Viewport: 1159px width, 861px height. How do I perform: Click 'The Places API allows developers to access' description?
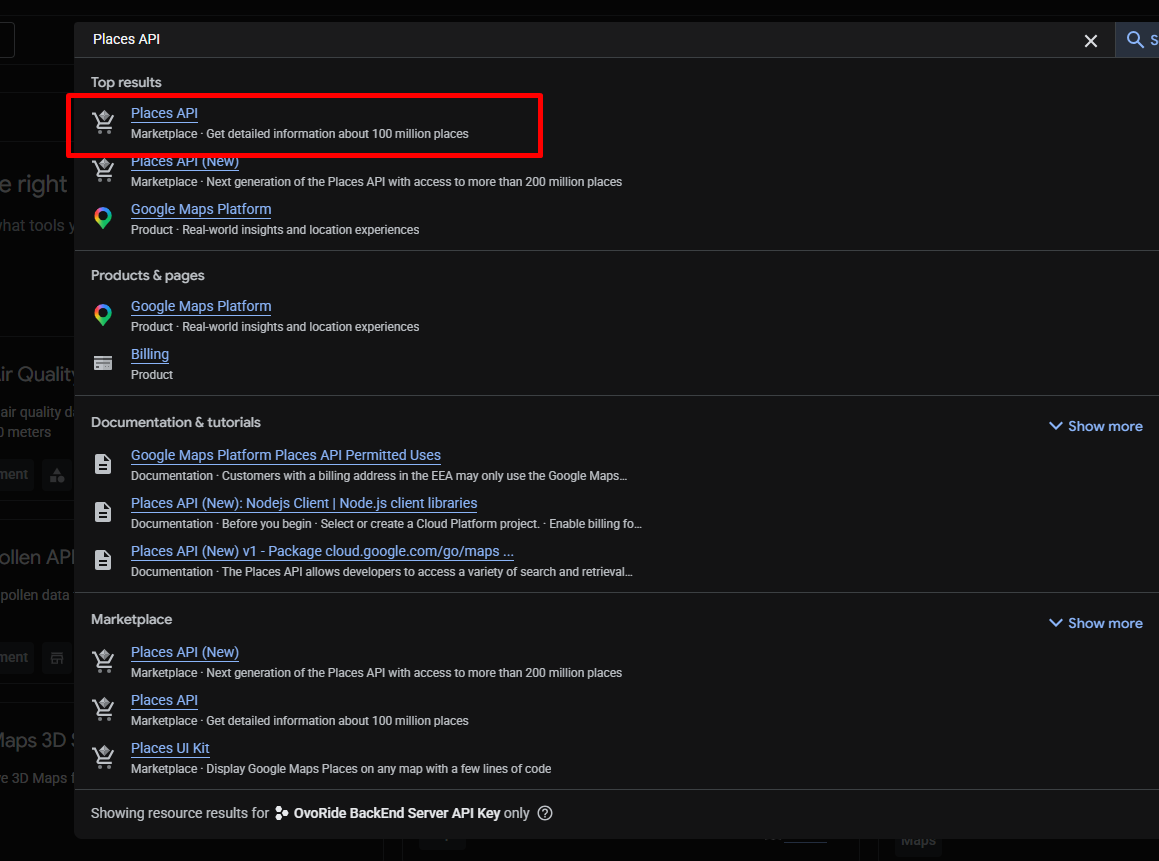pyautogui.click(x=427, y=572)
